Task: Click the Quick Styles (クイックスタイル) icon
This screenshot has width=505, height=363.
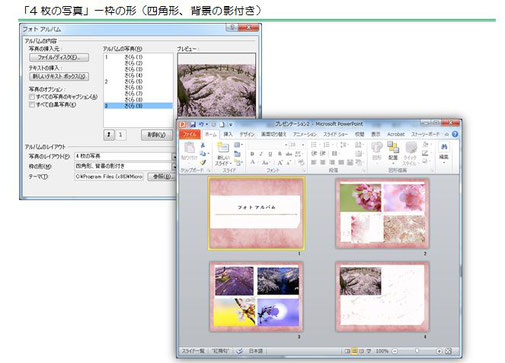Action: click(x=411, y=148)
